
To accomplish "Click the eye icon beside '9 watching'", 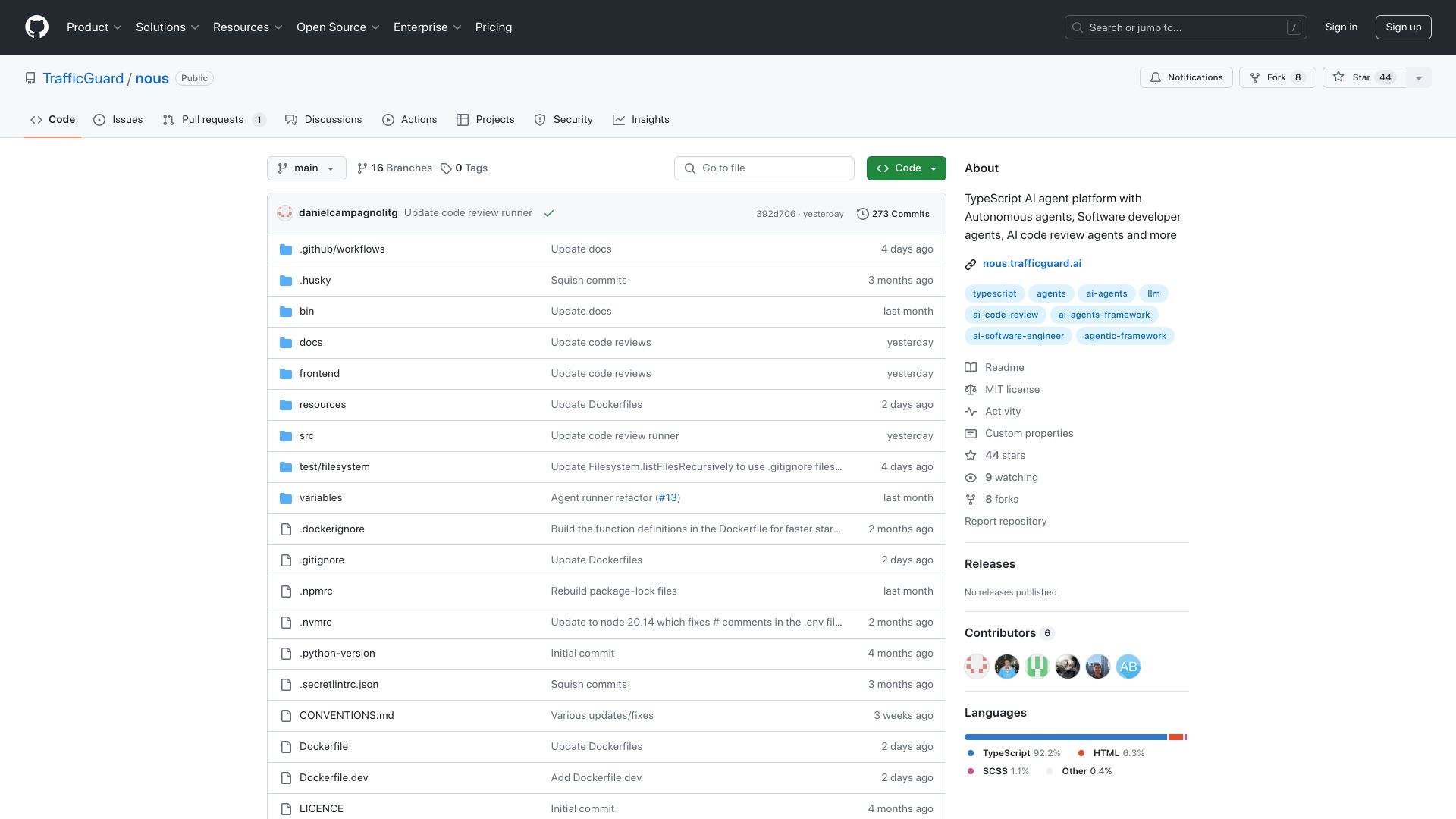I will click(971, 478).
